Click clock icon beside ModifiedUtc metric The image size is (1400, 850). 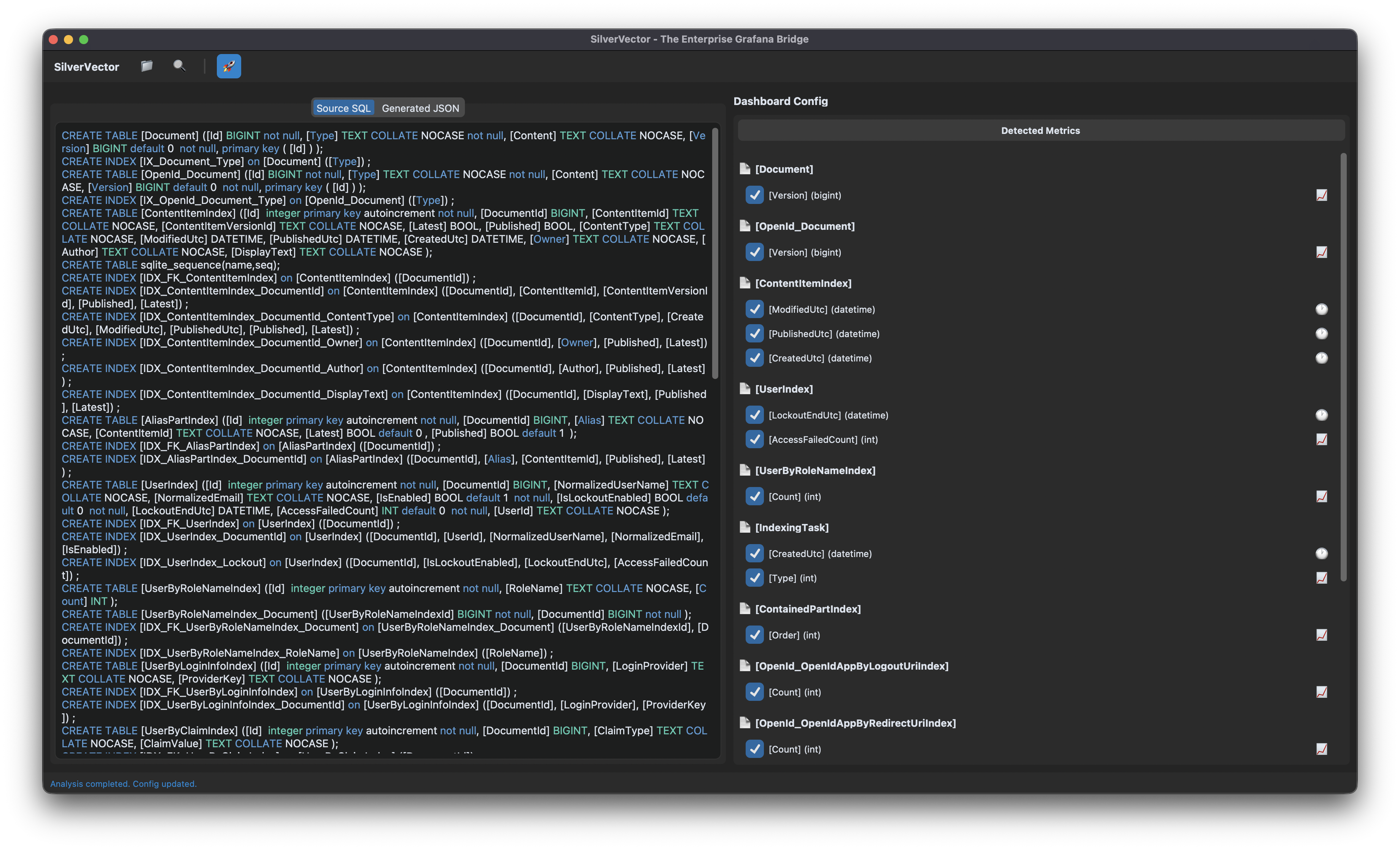1322,309
